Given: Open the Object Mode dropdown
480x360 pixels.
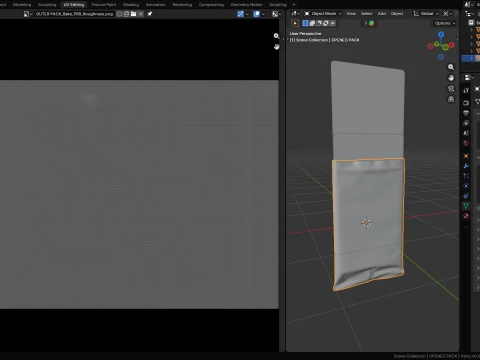Looking at the screenshot, I should tap(323, 14).
